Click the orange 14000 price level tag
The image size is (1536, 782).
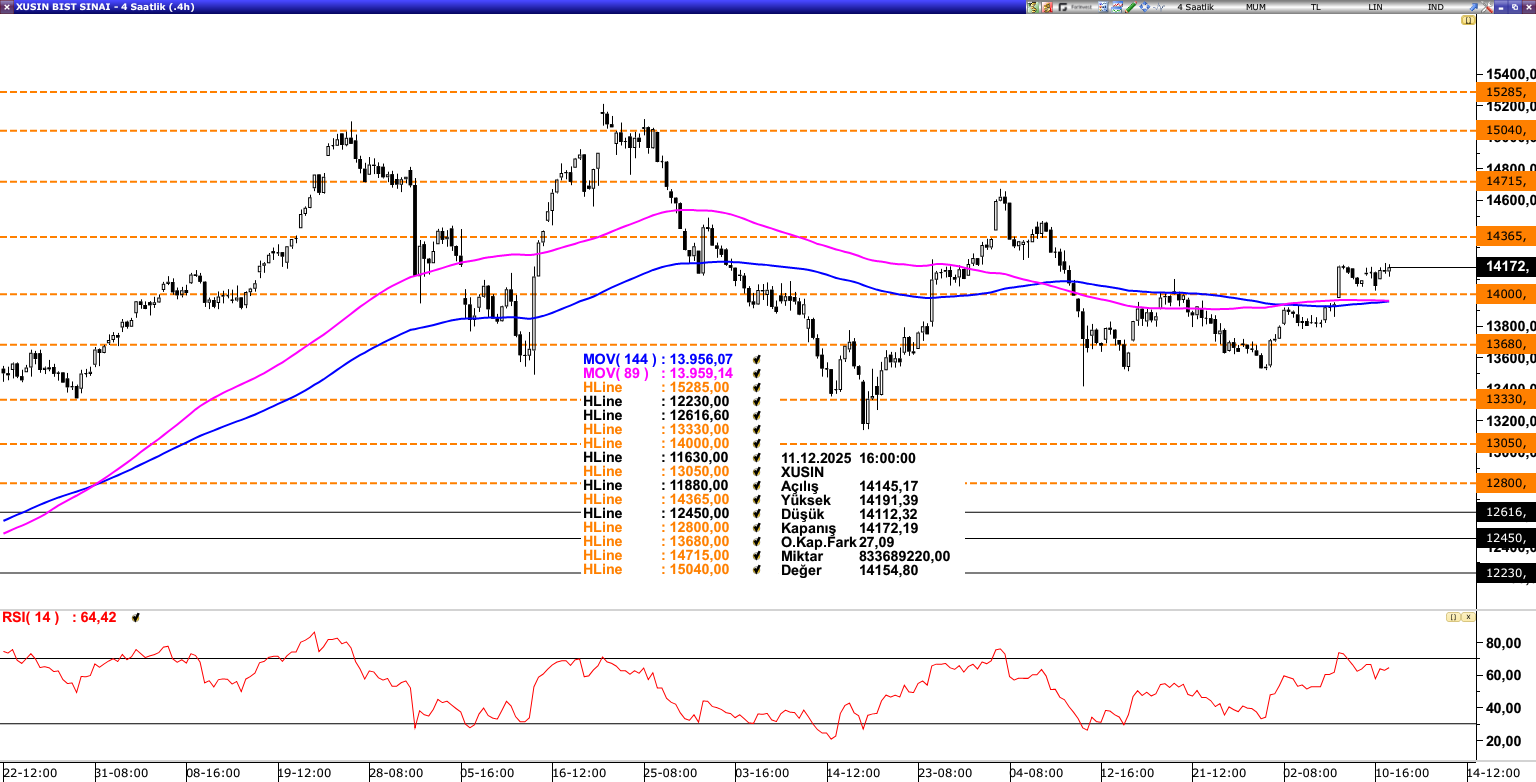tap(1505, 294)
